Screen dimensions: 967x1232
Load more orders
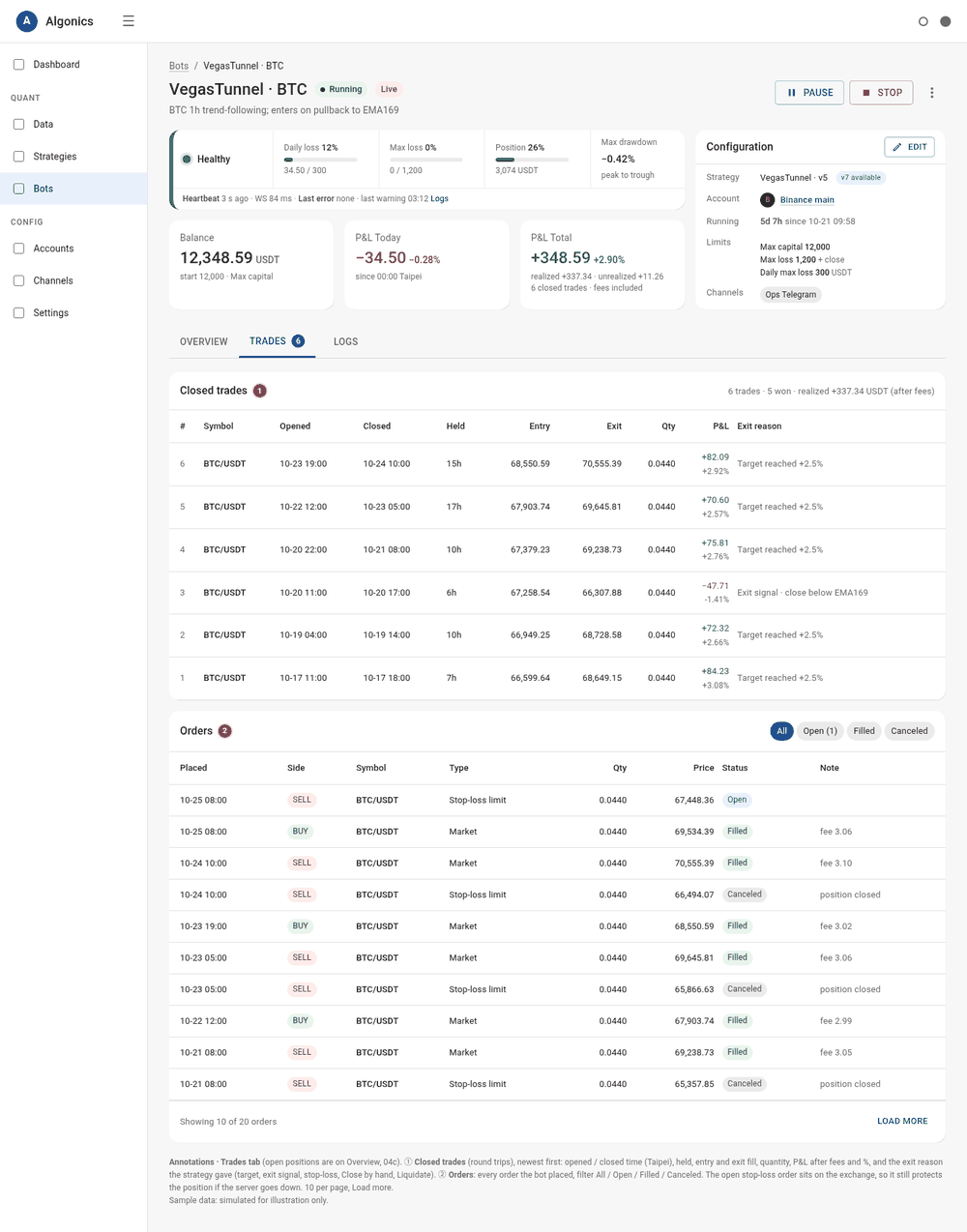[x=902, y=1122]
